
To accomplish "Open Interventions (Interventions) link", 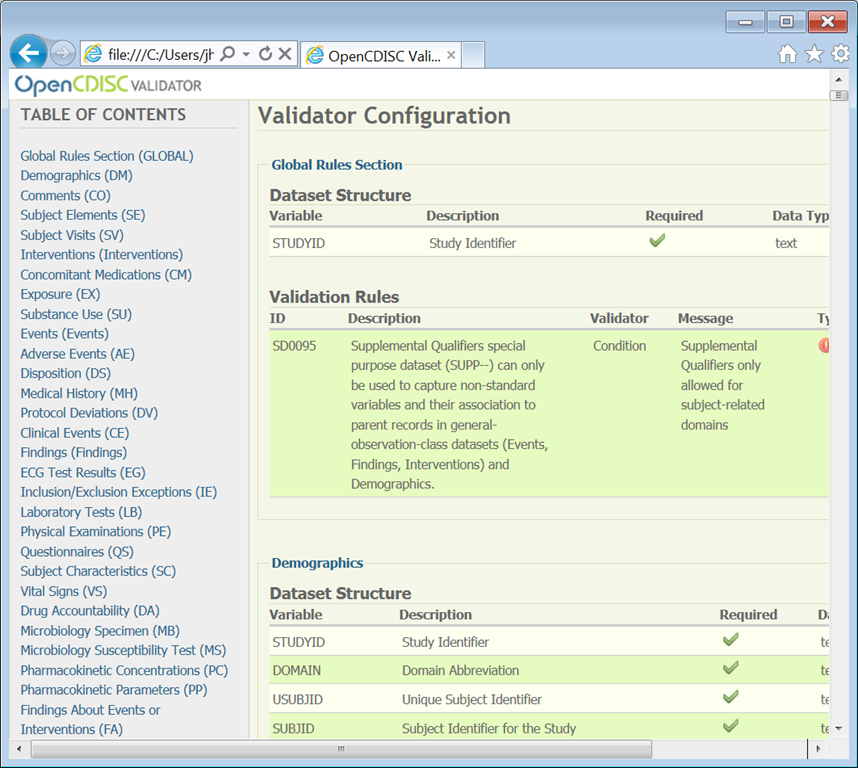I will click(102, 254).
